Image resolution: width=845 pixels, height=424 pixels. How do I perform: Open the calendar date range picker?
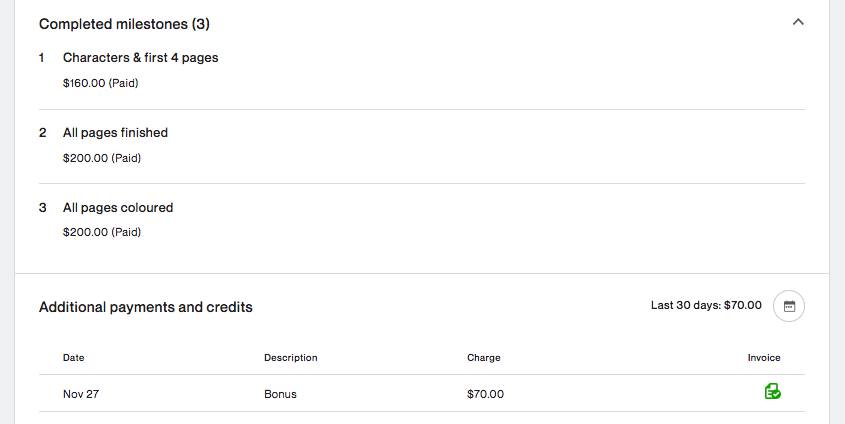click(789, 306)
